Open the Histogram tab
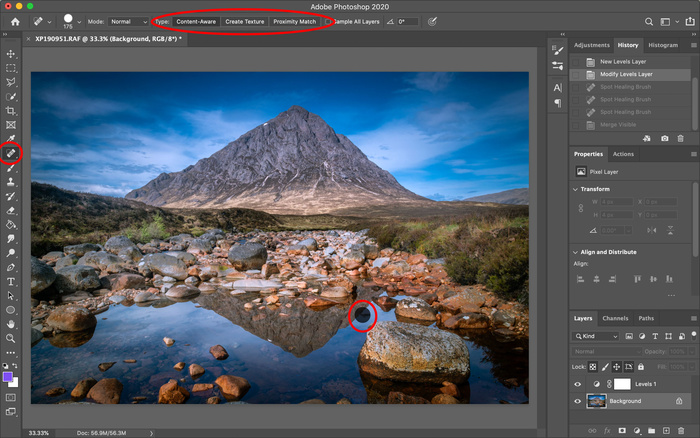700x438 pixels. click(x=662, y=45)
